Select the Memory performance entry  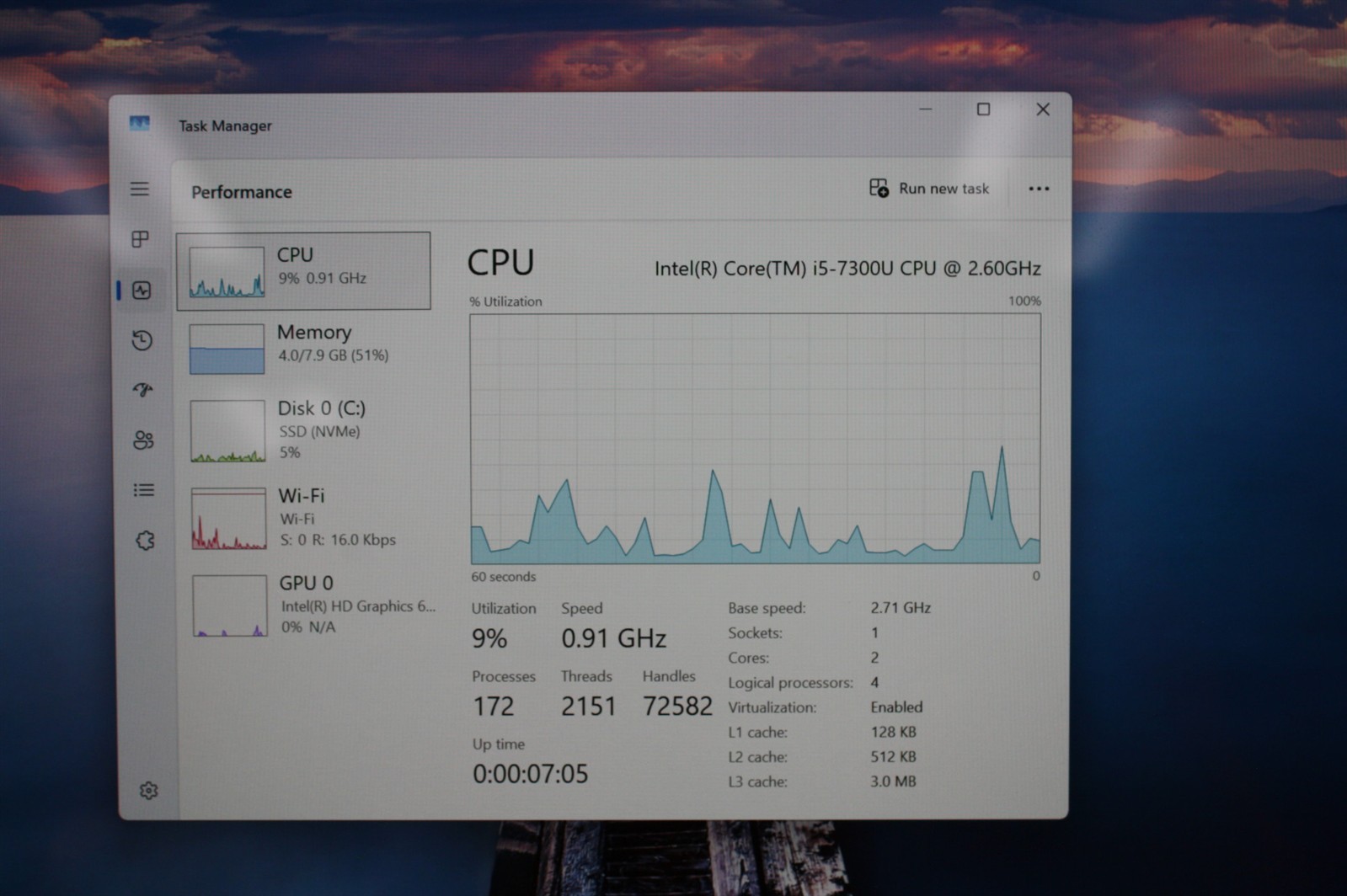point(305,348)
